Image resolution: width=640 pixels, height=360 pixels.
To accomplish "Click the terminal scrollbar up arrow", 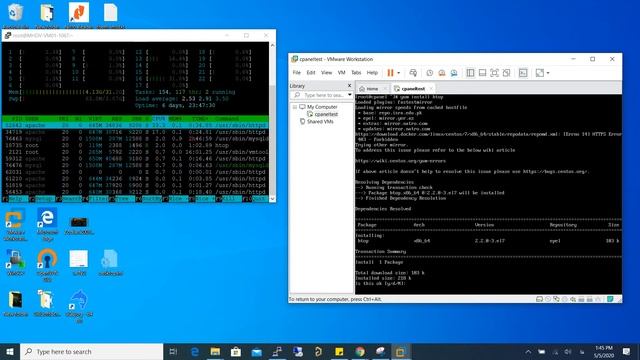I will click(x=272, y=45).
